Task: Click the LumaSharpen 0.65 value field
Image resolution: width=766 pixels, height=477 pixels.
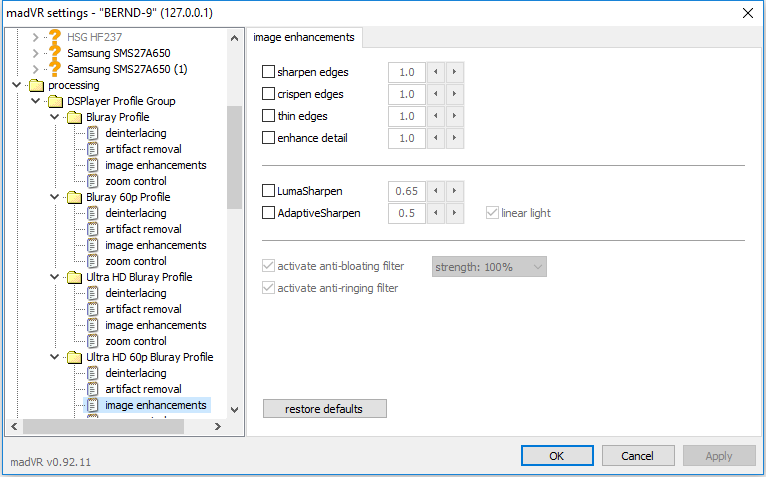Action: (x=407, y=191)
